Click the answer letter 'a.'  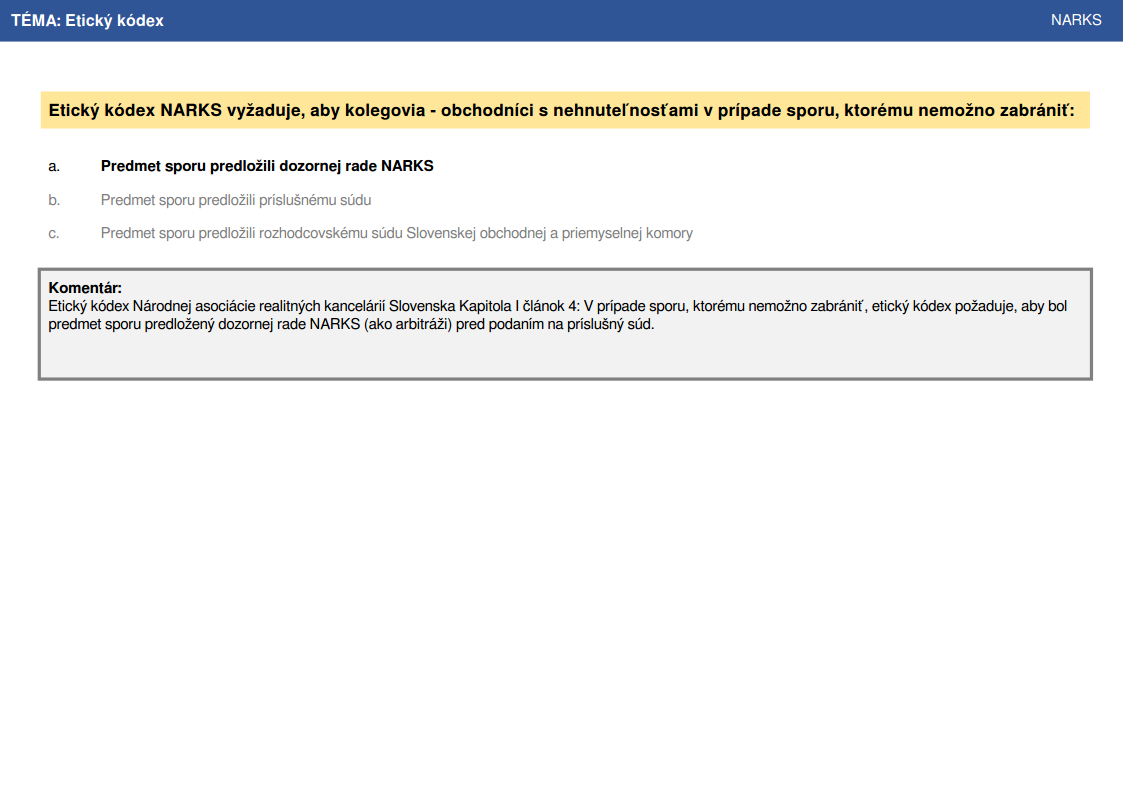coord(54,167)
